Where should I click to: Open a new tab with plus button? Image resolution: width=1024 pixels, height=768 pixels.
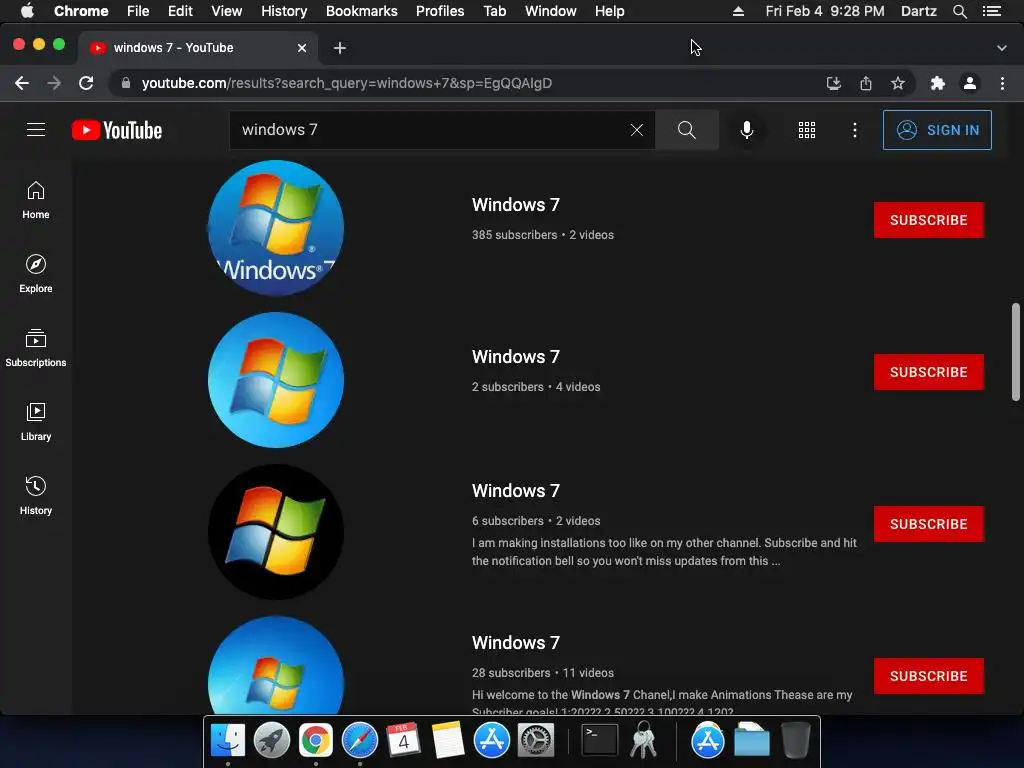point(340,48)
